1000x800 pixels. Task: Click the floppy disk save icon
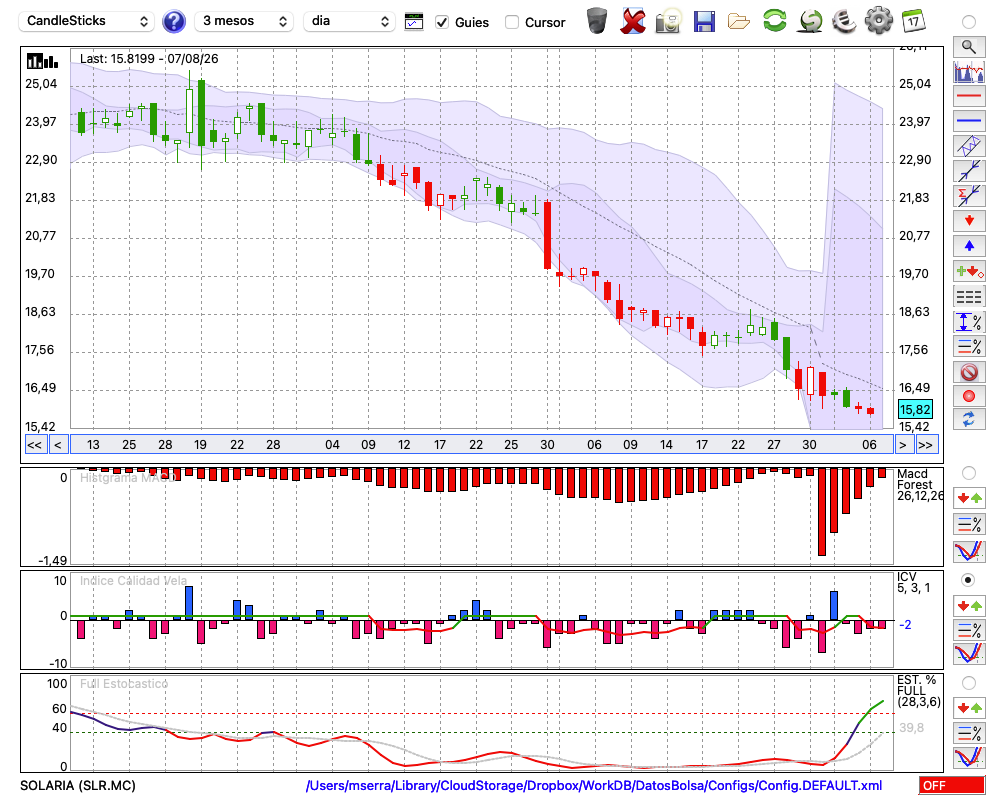click(x=704, y=21)
